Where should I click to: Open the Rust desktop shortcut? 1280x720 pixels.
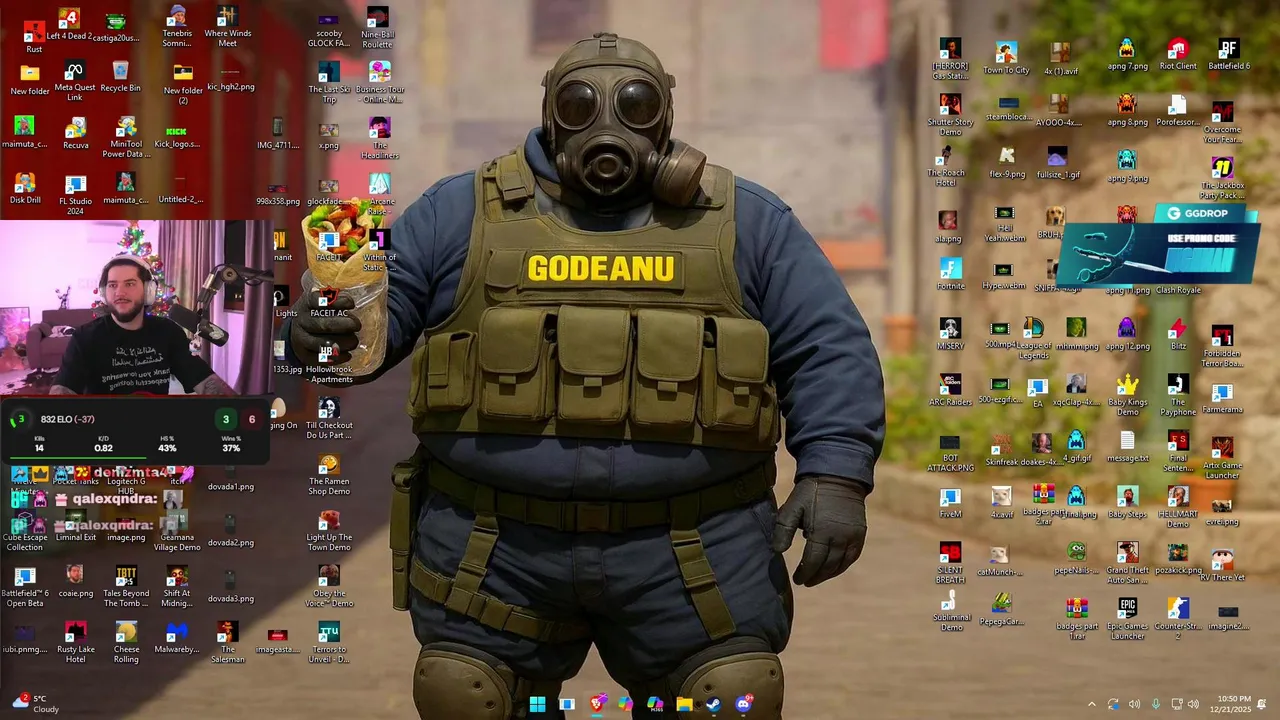34,37
